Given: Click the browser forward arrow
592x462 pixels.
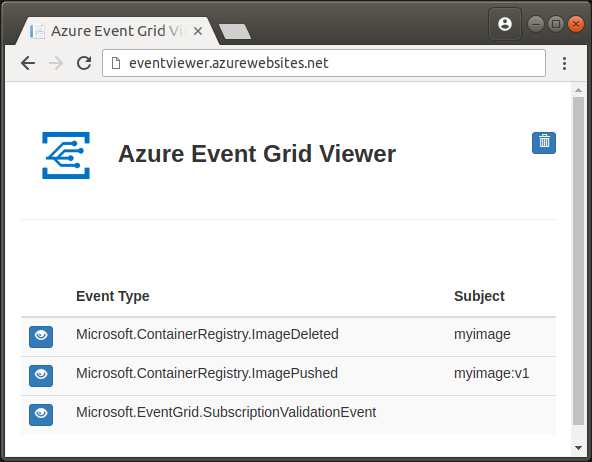Looking at the screenshot, I should 56,63.
